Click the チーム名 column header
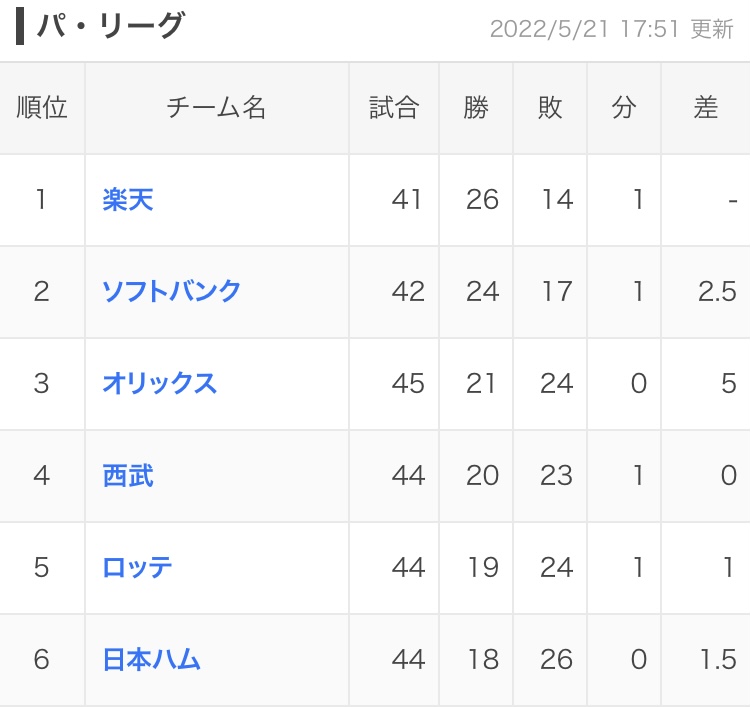 [216, 108]
